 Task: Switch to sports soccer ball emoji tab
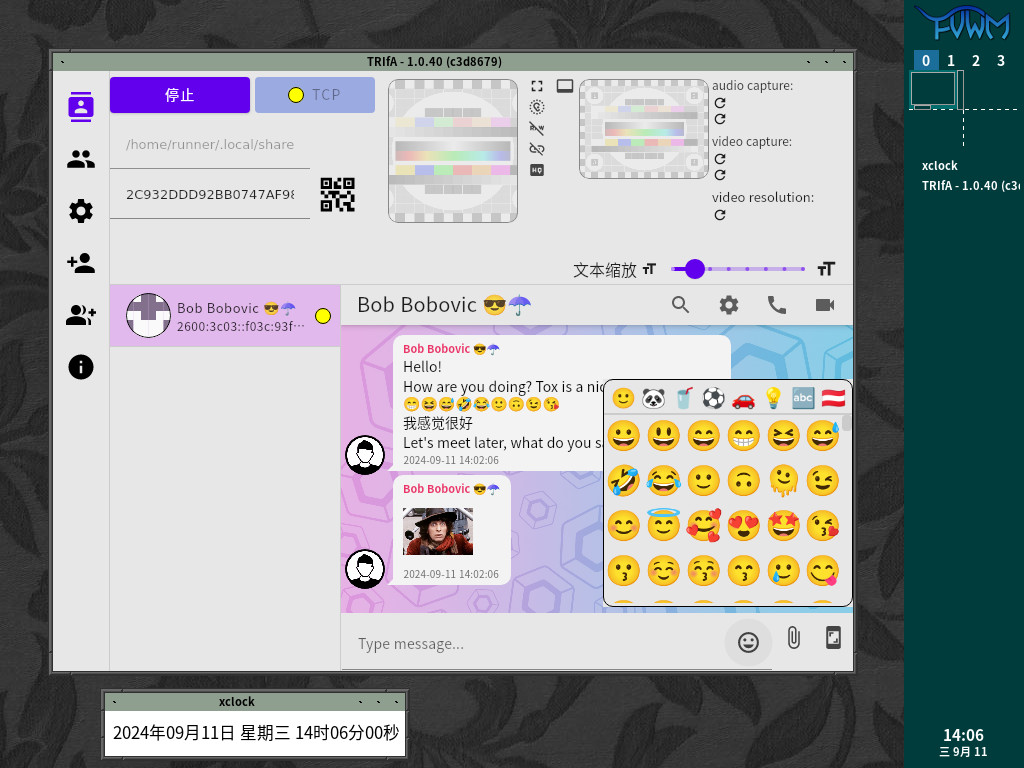pos(713,398)
